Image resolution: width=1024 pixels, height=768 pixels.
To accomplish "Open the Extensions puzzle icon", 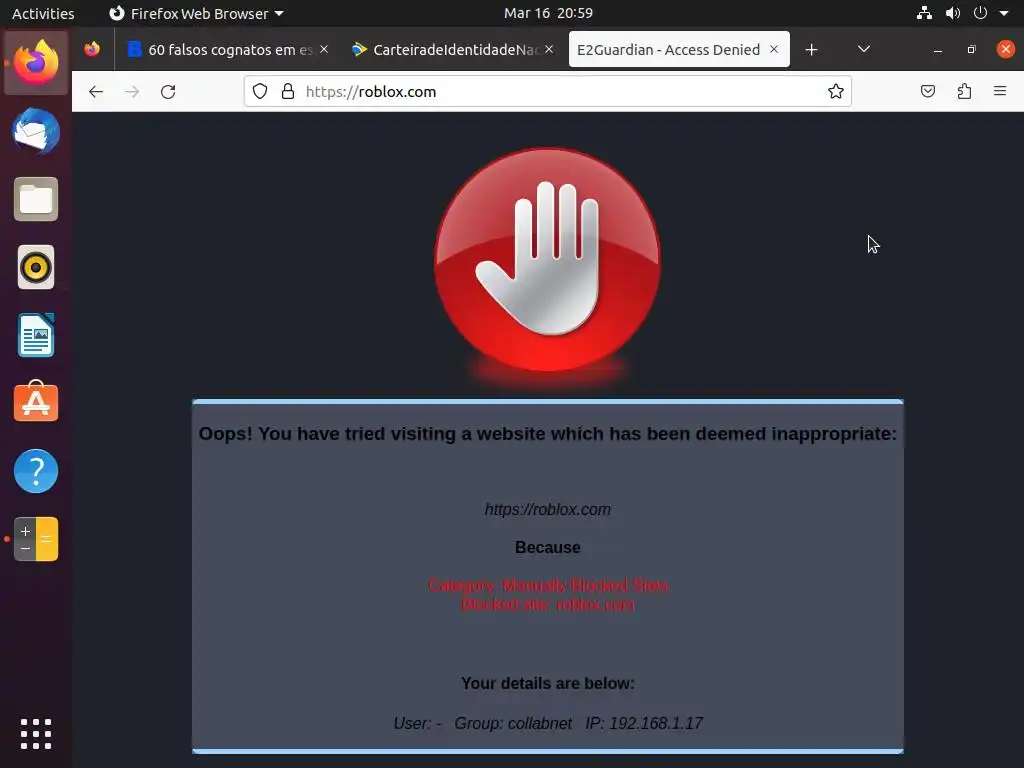I will 964,91.
